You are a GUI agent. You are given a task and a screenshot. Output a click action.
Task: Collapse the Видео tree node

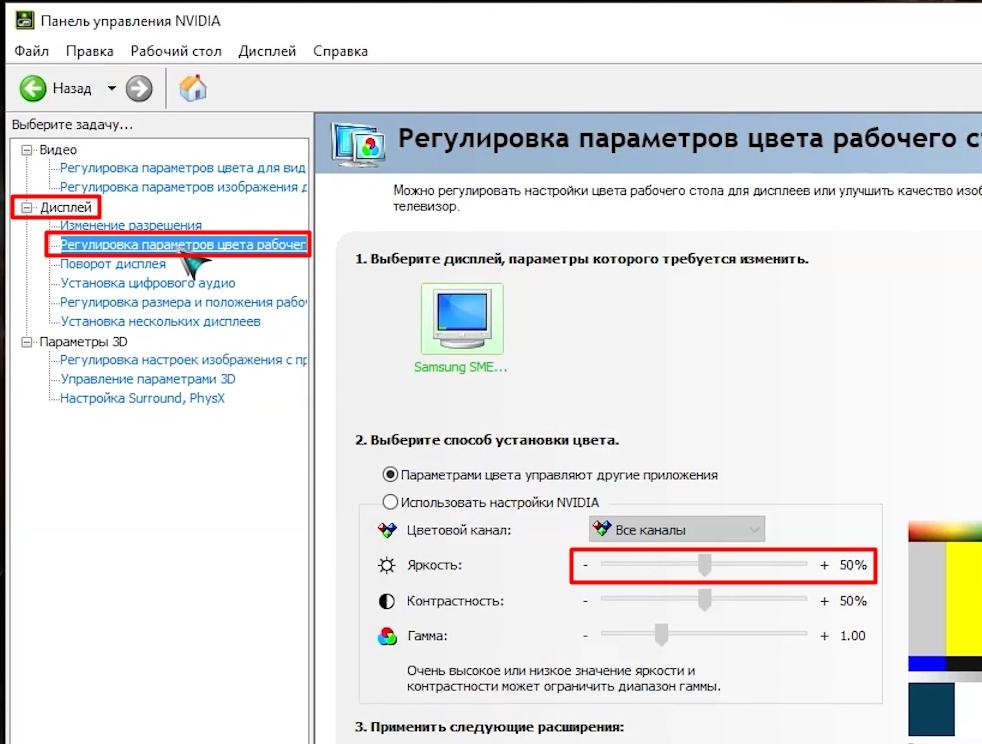click(x=27, y=150)
